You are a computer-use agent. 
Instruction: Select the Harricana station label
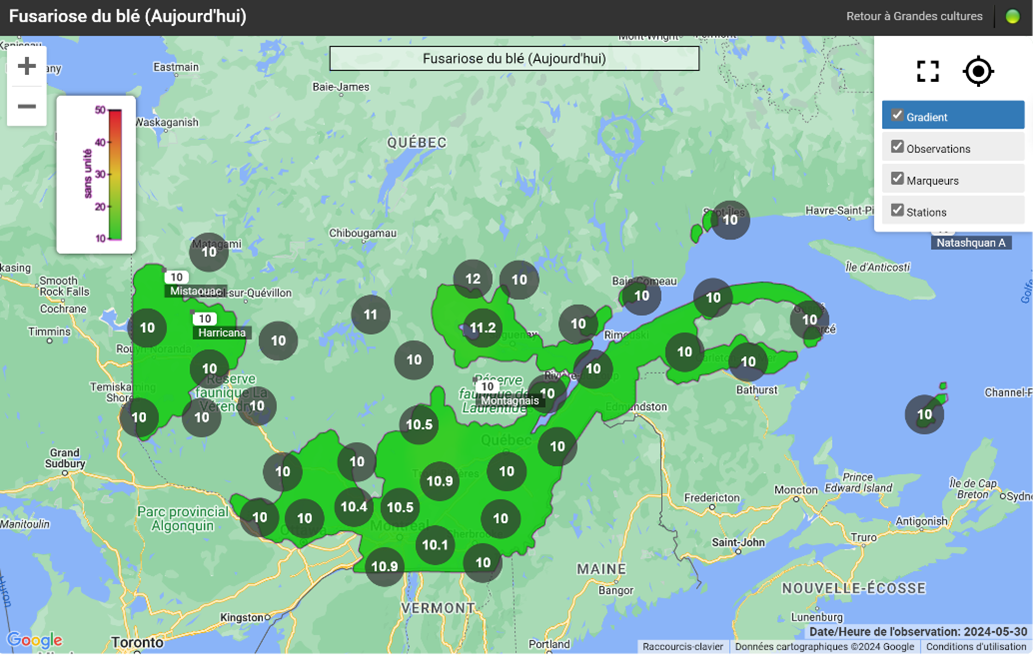(x=221, y=333)
